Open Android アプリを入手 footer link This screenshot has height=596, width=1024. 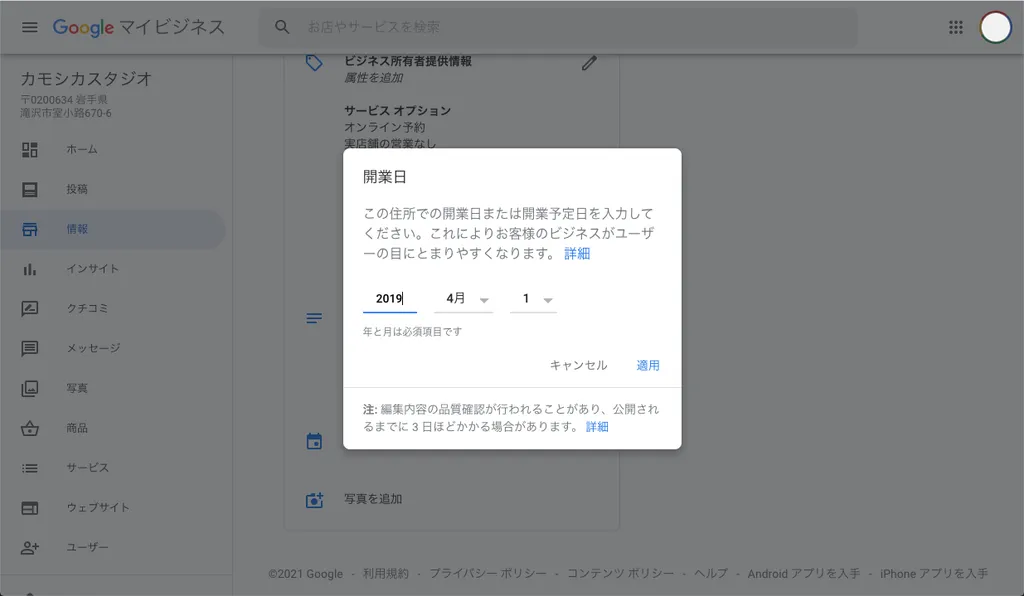[x=804, y=574]
